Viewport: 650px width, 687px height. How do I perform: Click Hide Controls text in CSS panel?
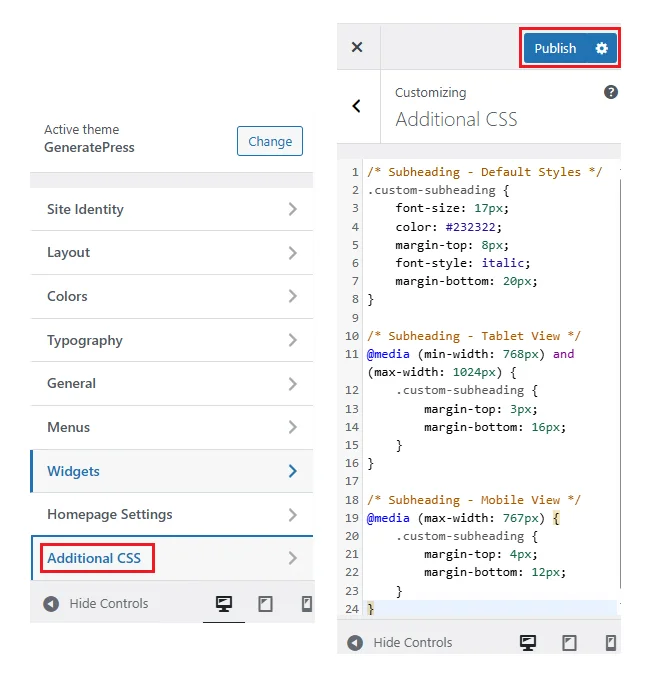pos(413,643)
